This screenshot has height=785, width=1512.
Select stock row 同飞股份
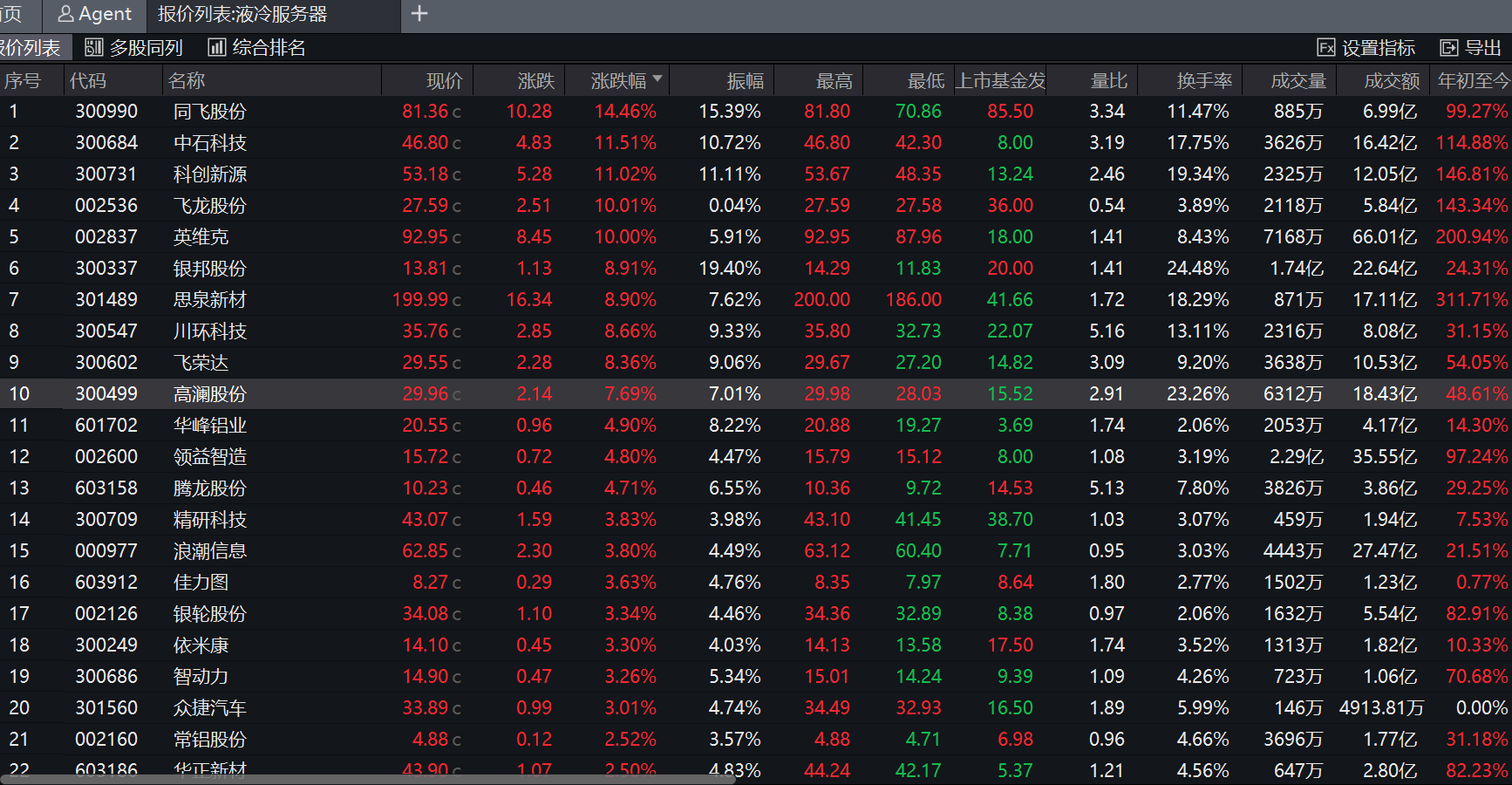(x=209, y=112)
